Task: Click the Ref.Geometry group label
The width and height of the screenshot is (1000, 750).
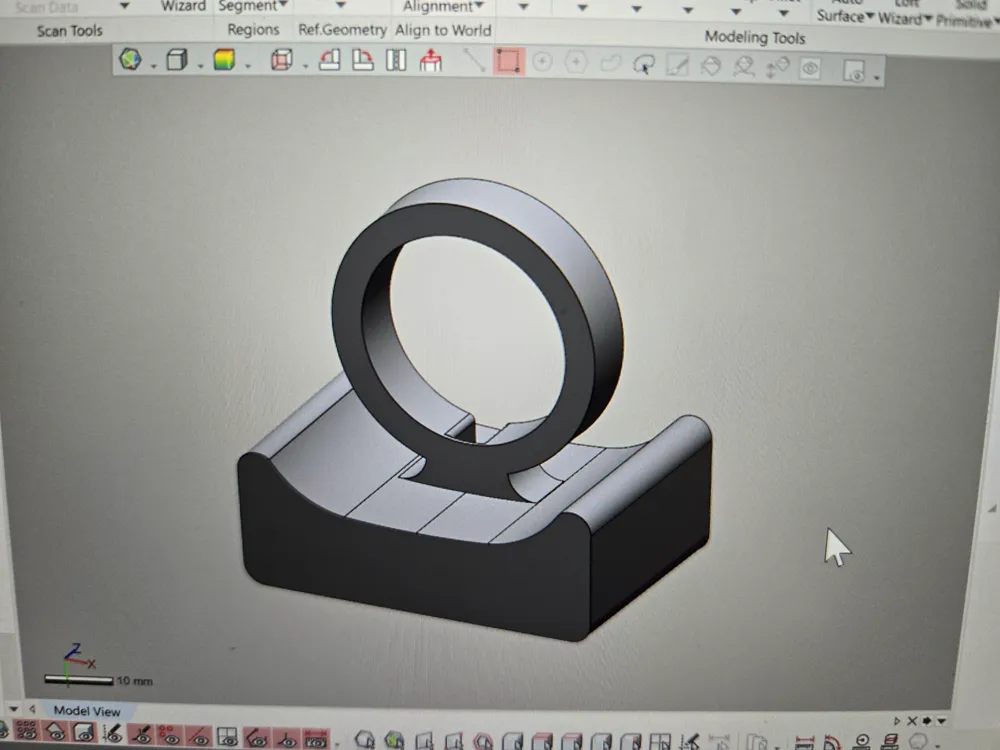Action: point(342,30)
